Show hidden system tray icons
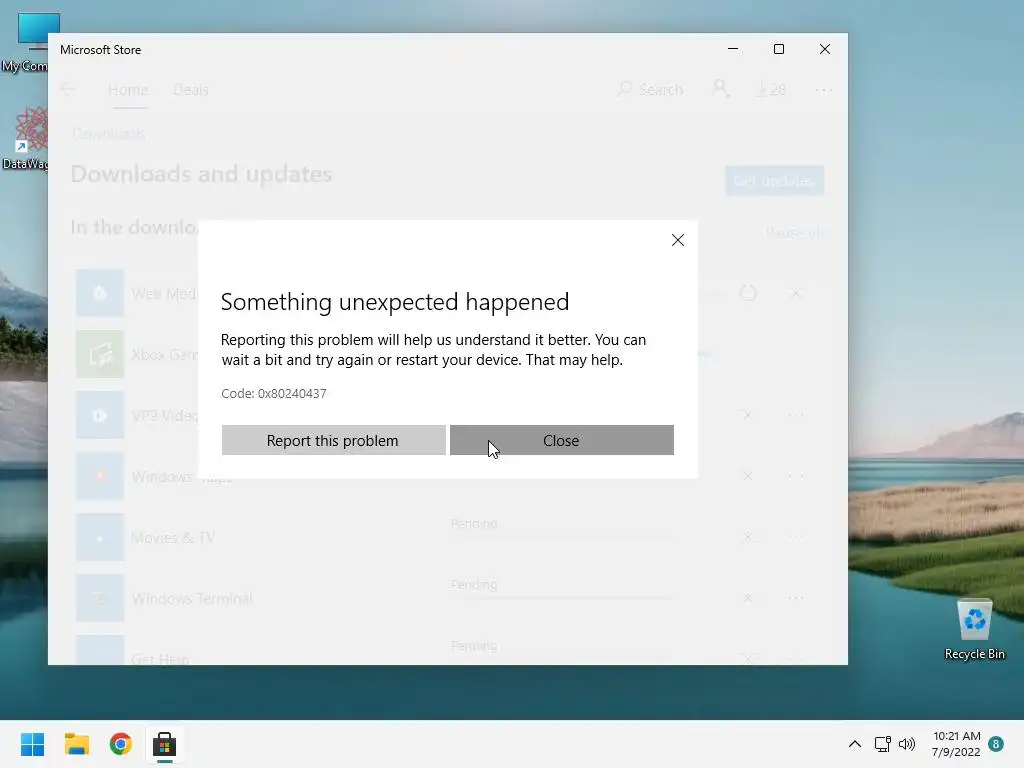Screen dimensions: 1024x768 pyautogui.click(x=854, y=744)
